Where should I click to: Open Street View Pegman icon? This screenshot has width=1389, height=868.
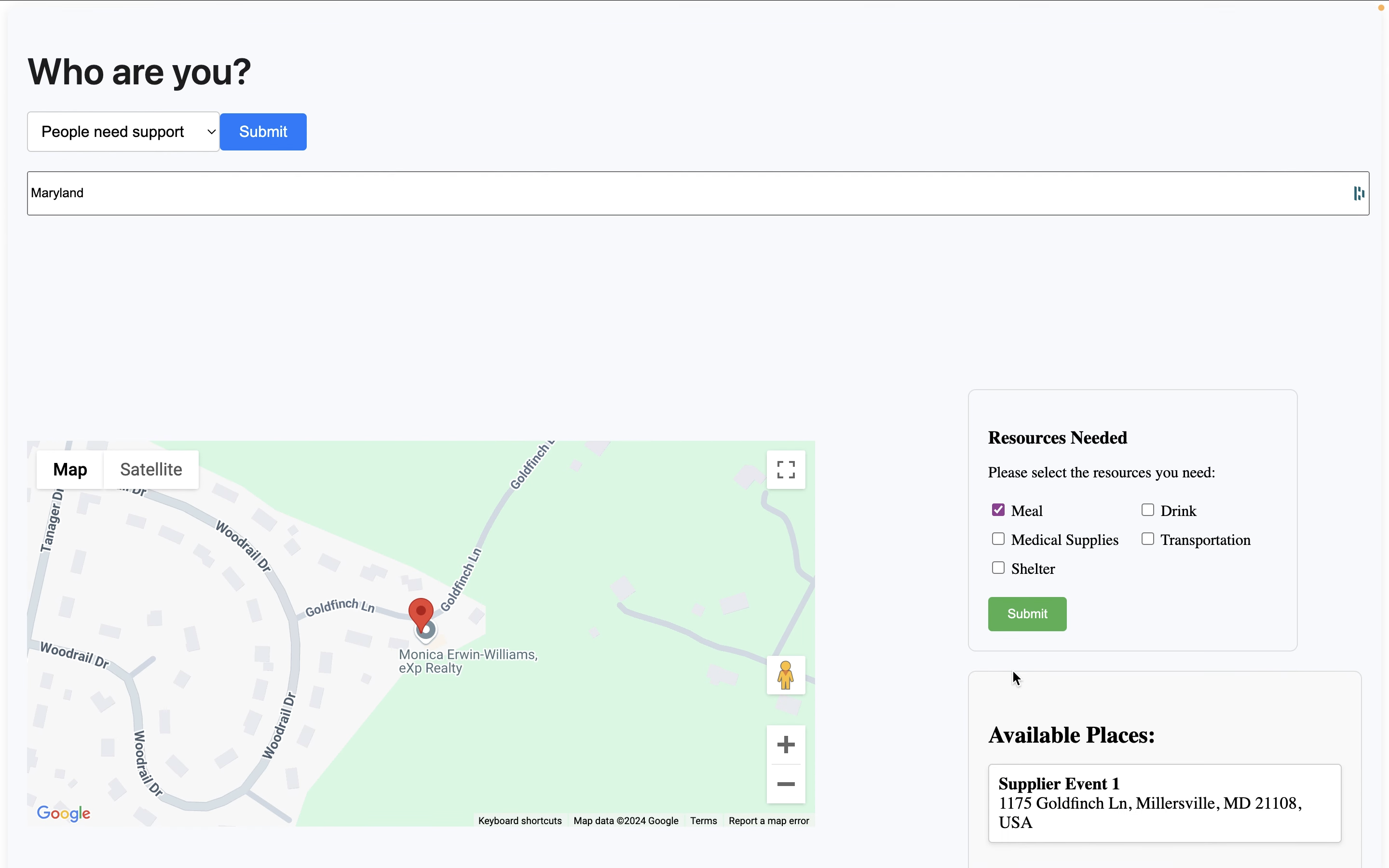click(786, 675)
